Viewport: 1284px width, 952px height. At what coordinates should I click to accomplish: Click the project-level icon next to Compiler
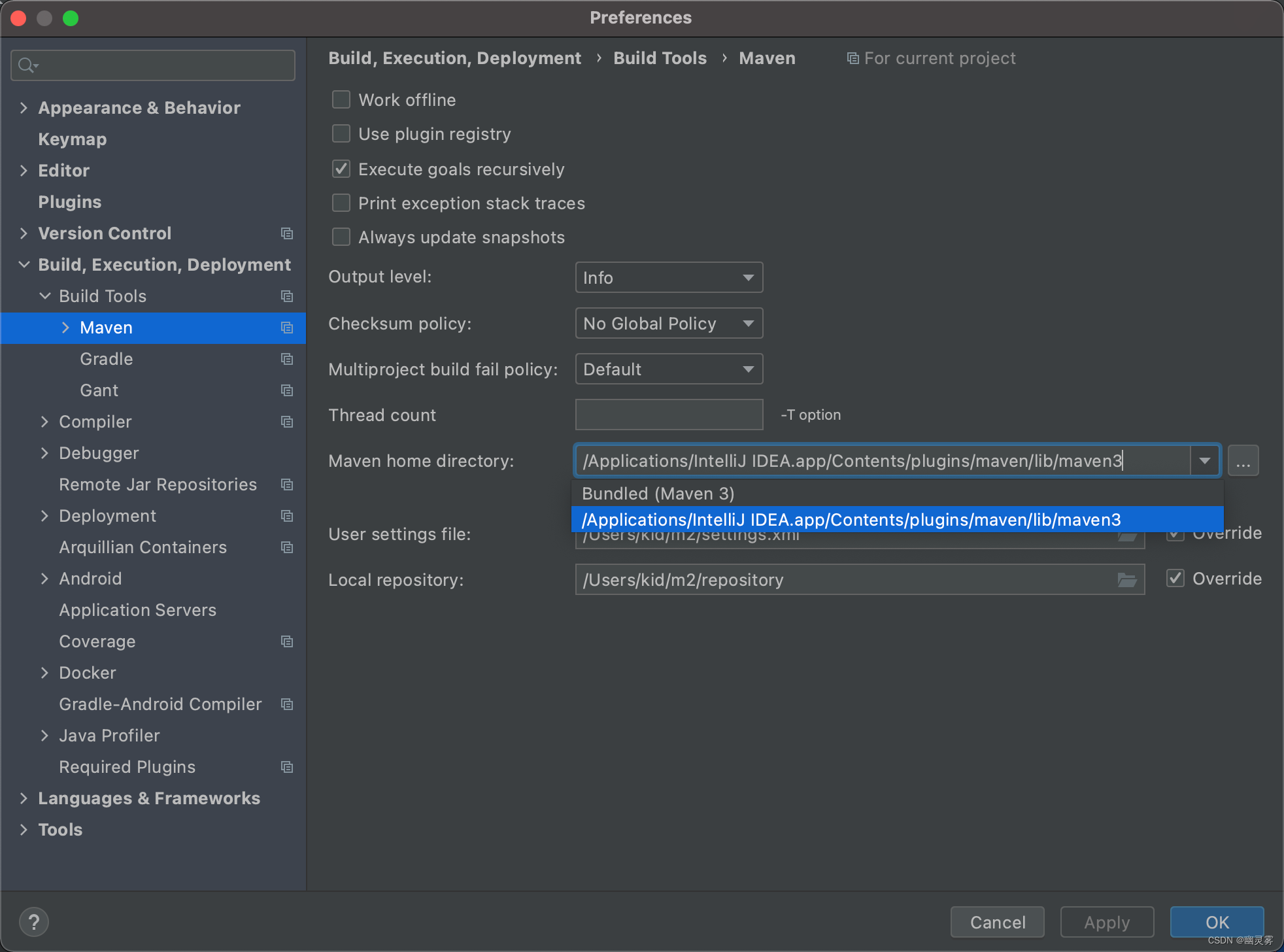[x=287, y=422]
